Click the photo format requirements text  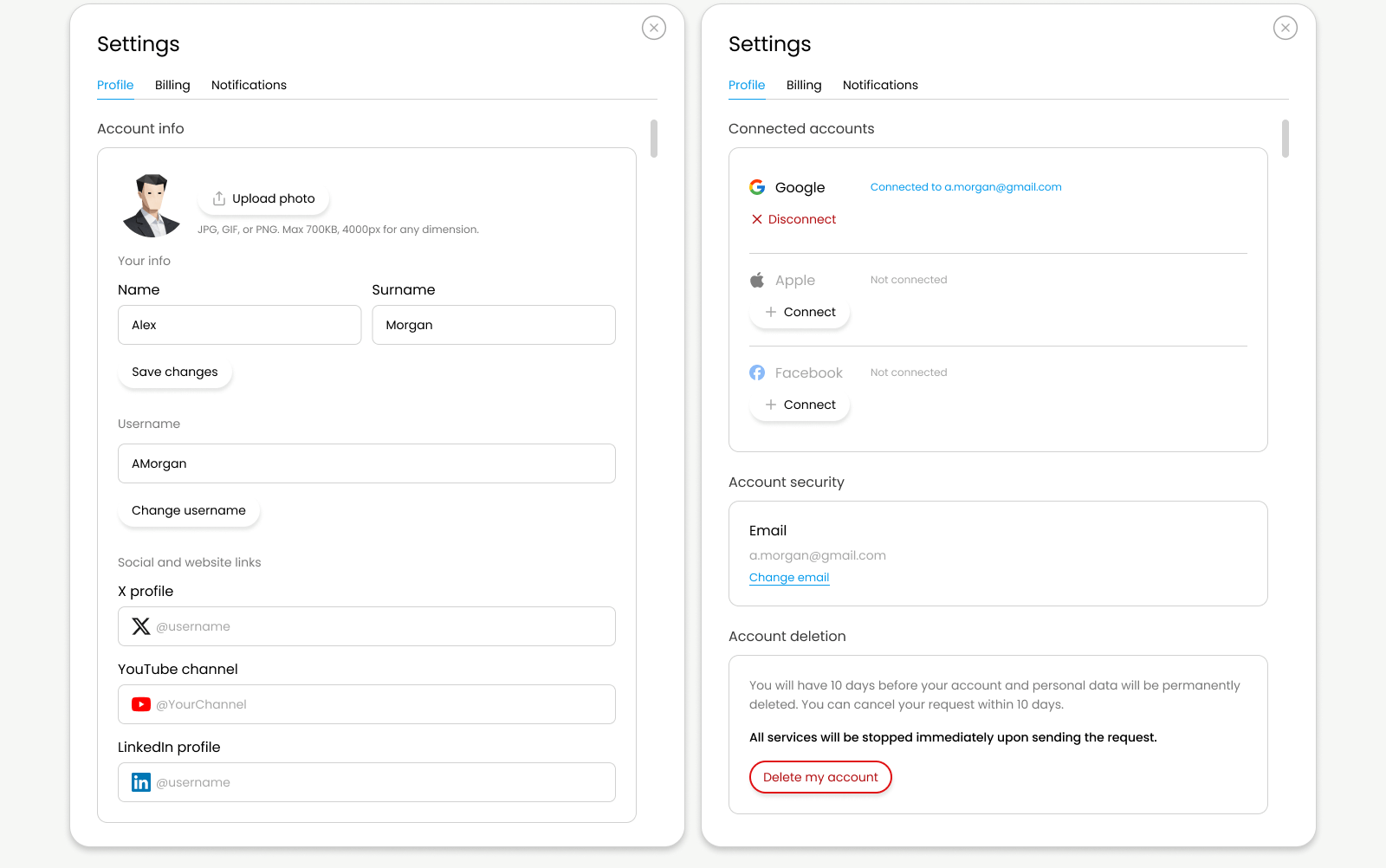(338, 230)
